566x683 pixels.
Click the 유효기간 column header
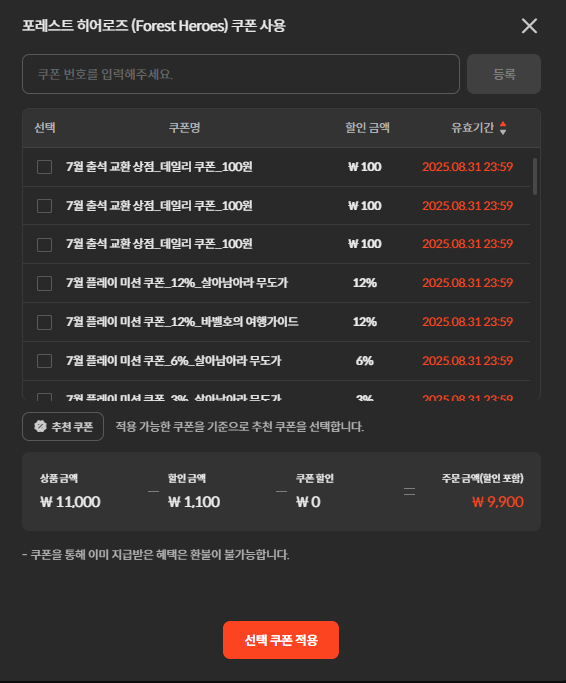click(x=472, y=128)
